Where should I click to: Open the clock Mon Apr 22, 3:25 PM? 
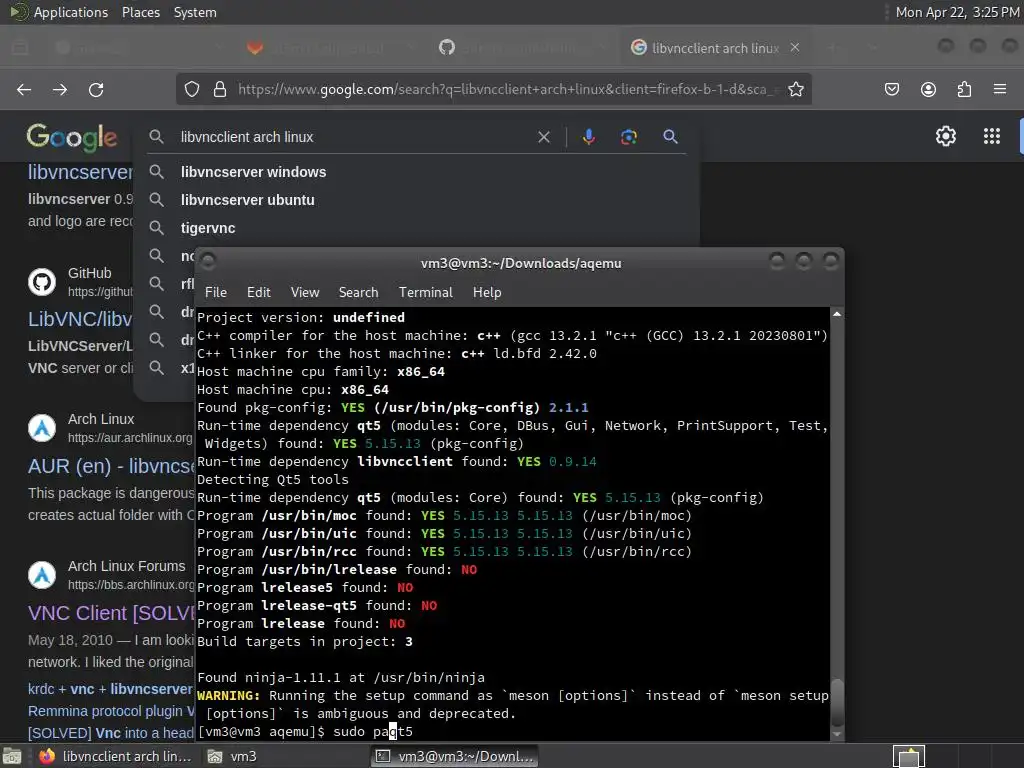[957, 12]
